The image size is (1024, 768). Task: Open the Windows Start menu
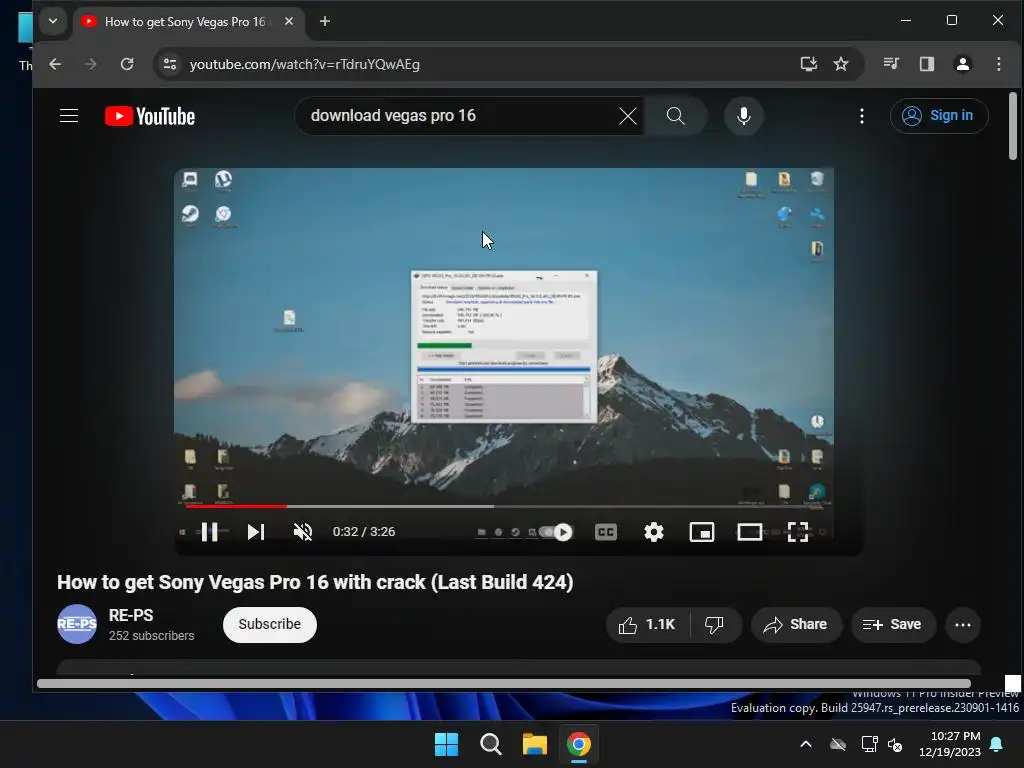coord(447,744)
